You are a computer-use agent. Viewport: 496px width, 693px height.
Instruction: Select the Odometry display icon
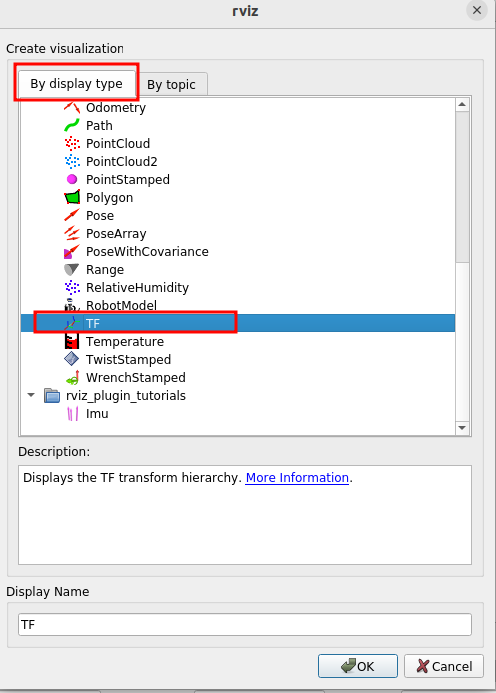click(72, 107)
